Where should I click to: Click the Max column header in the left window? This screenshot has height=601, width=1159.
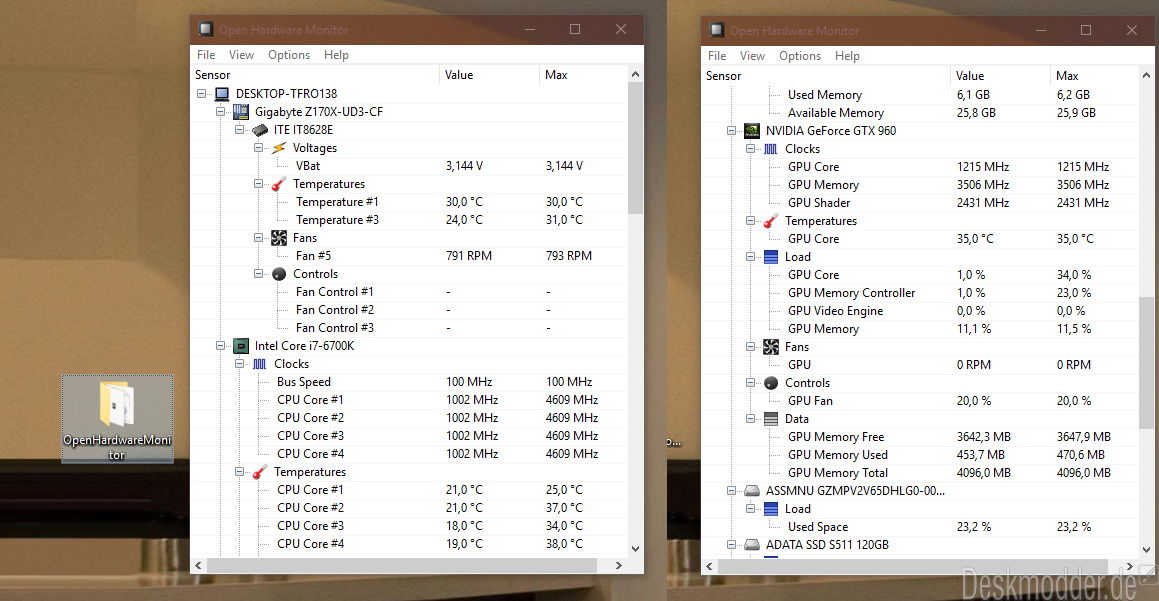pos(583,75)
